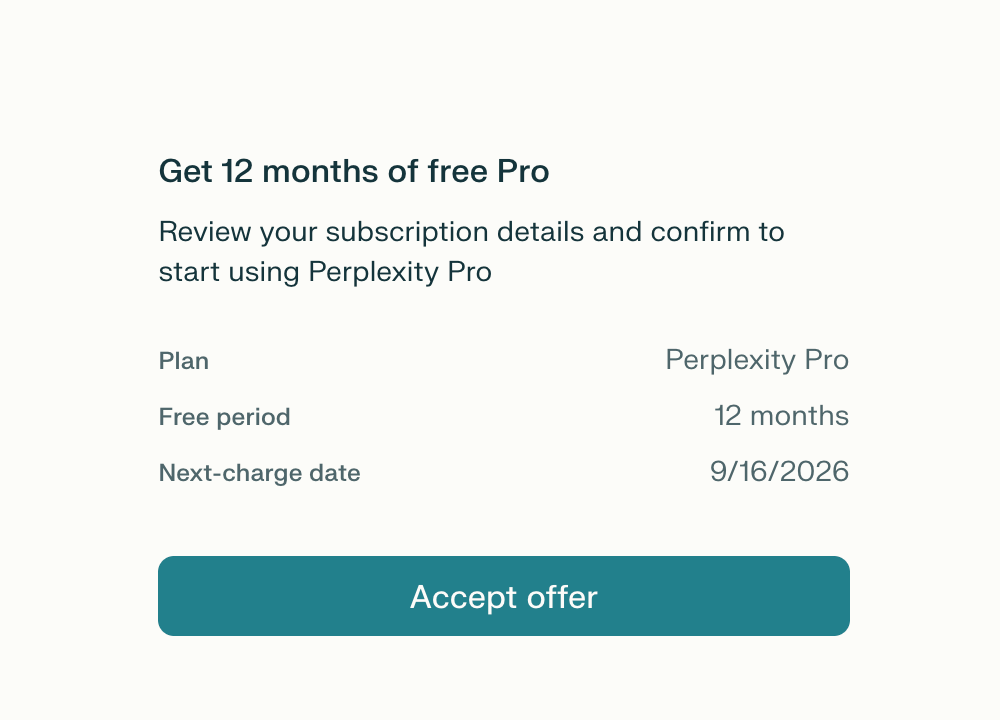1000x720 pixels.
Task: Click the 9/16/2026 date value
Action: (779, 472)
